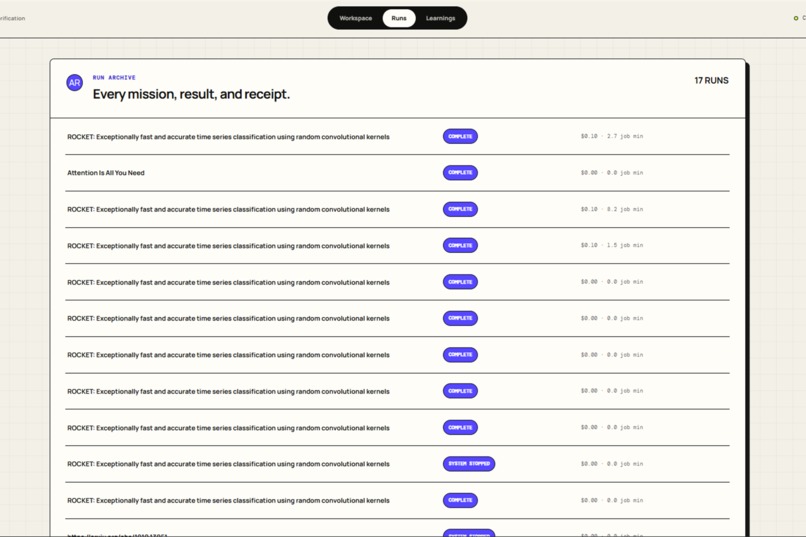This screenshot has width=806, height=537.
Task: Click the cost text on Attention Is All You Need row
Action: pyautogui.click(x=612, y=173)
